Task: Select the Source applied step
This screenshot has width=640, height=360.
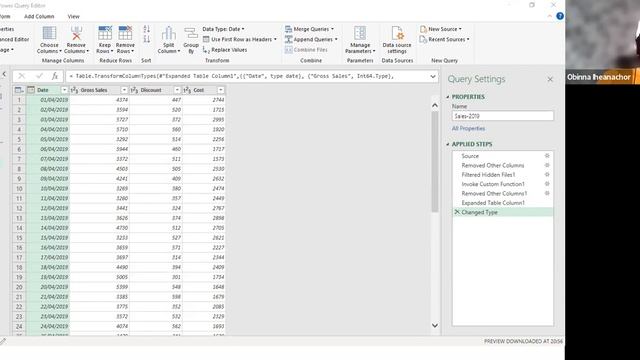Action: tap(470, 156)
